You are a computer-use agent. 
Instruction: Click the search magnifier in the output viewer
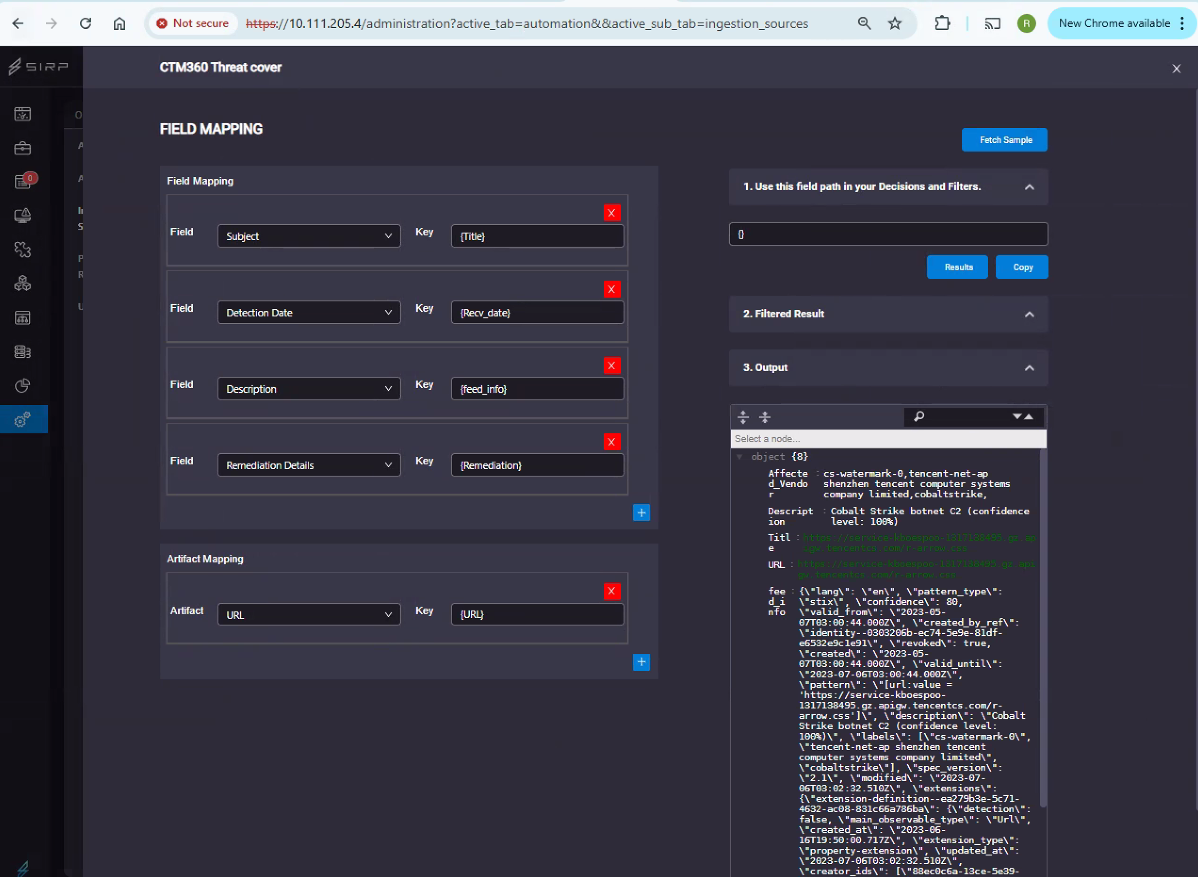tap(919, 416)
